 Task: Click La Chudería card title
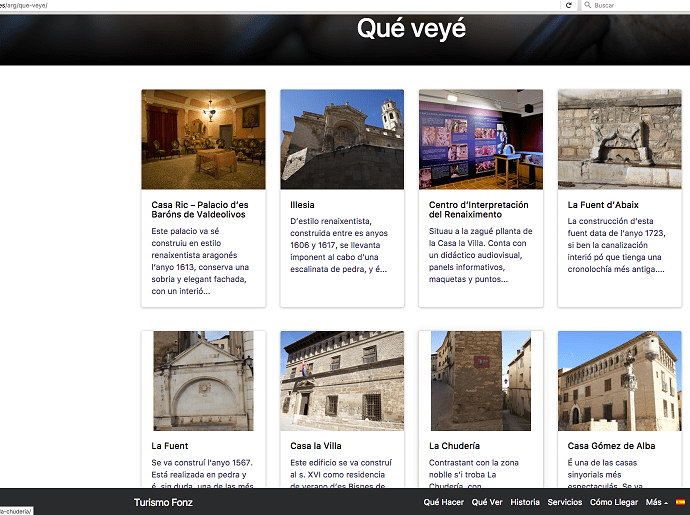point(454,446)
